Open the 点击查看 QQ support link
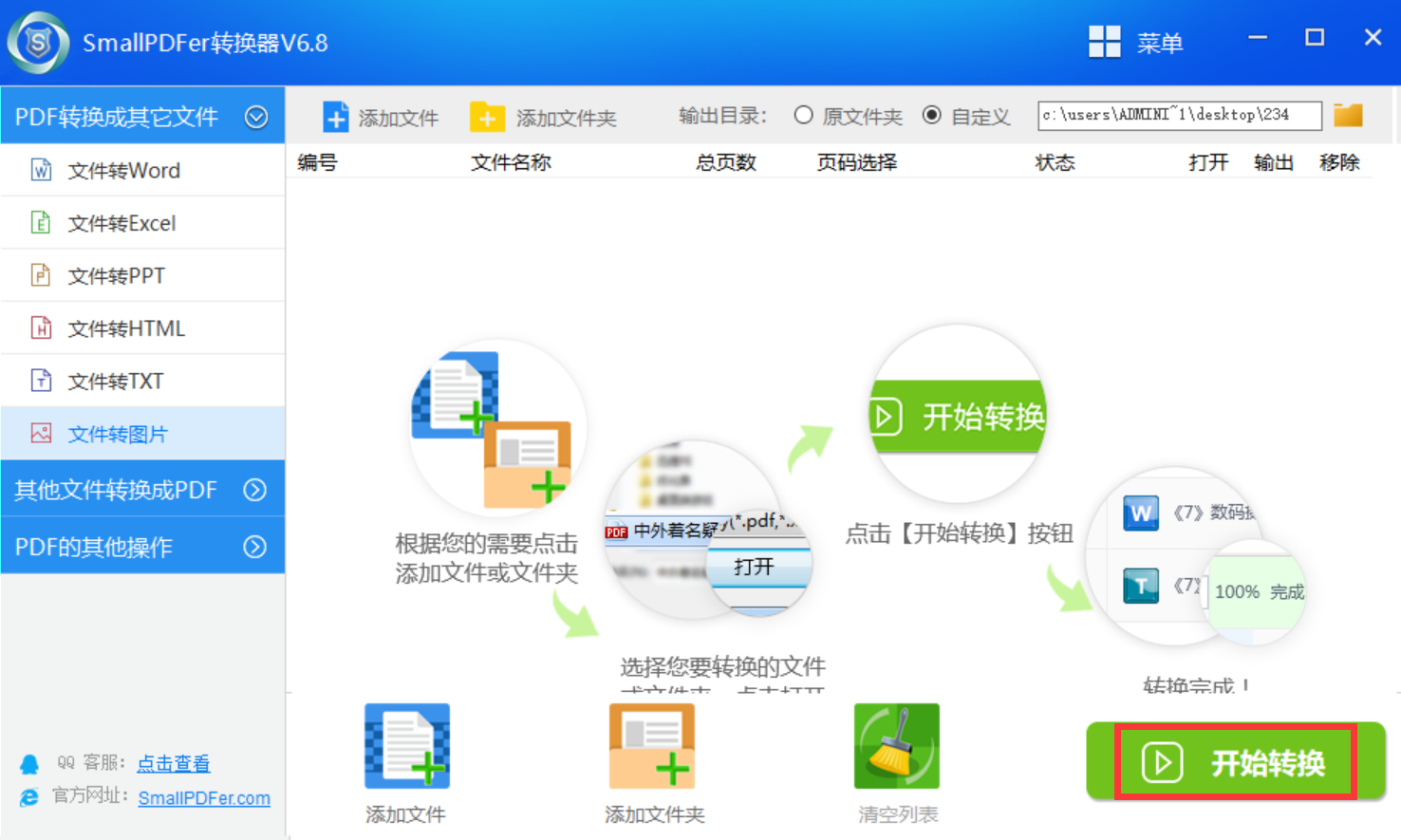The width and height of the screenshot is (1401, 840). (x=174, y=763)
